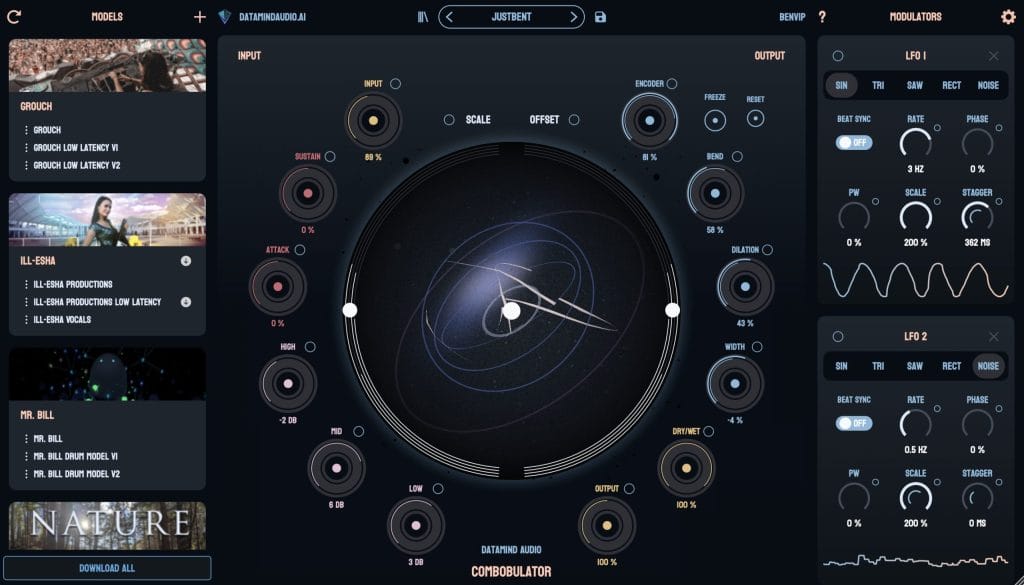Go to the next preset arrow
Image resolution: width=1024 pixels, height=585 pixels.
point(573,17)
